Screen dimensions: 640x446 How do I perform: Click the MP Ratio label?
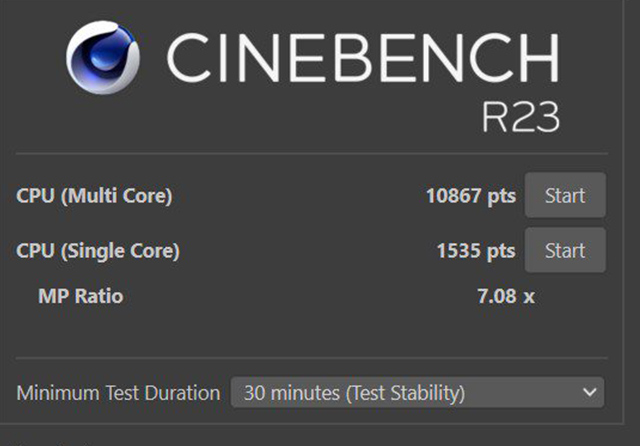[81, 296]
